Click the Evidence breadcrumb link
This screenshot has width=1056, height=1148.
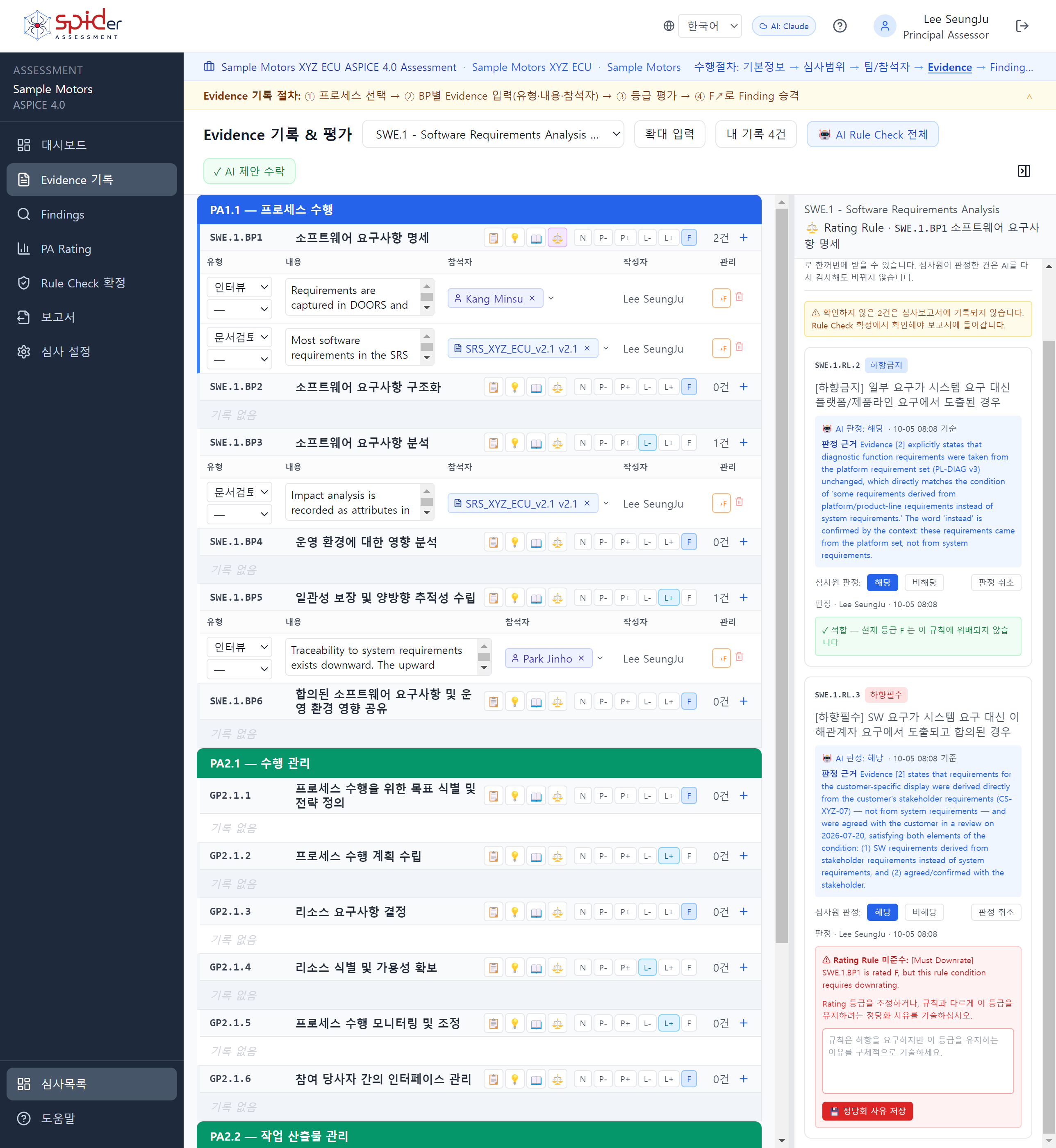pos(949,67)
